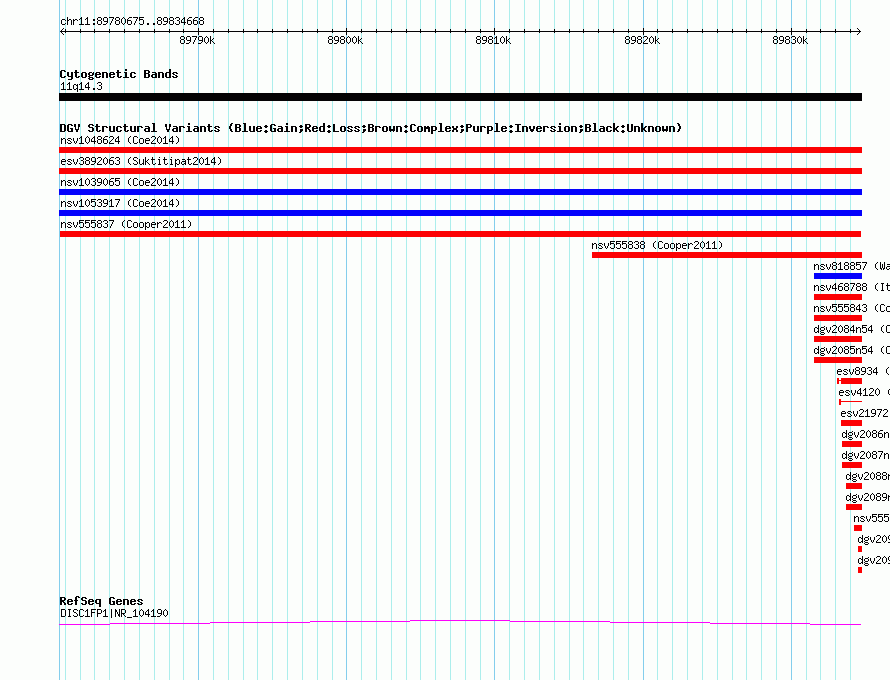Image resolution: width=890 pixels, height=680 pixels.
Task: Click the right arrow end of ruler
Action: pyautogui.click(x=859, y=31)
